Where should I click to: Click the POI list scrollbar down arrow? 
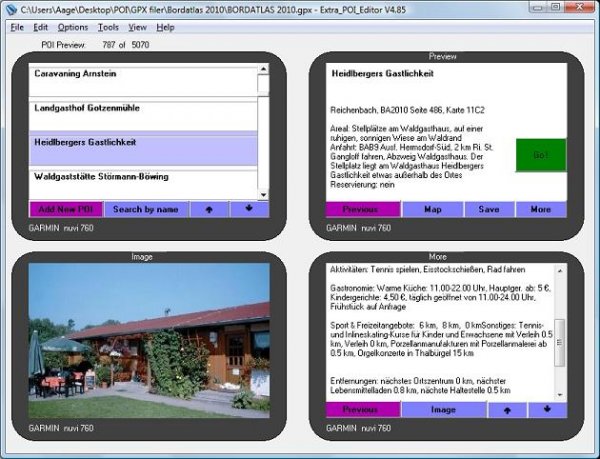(263, 193)
